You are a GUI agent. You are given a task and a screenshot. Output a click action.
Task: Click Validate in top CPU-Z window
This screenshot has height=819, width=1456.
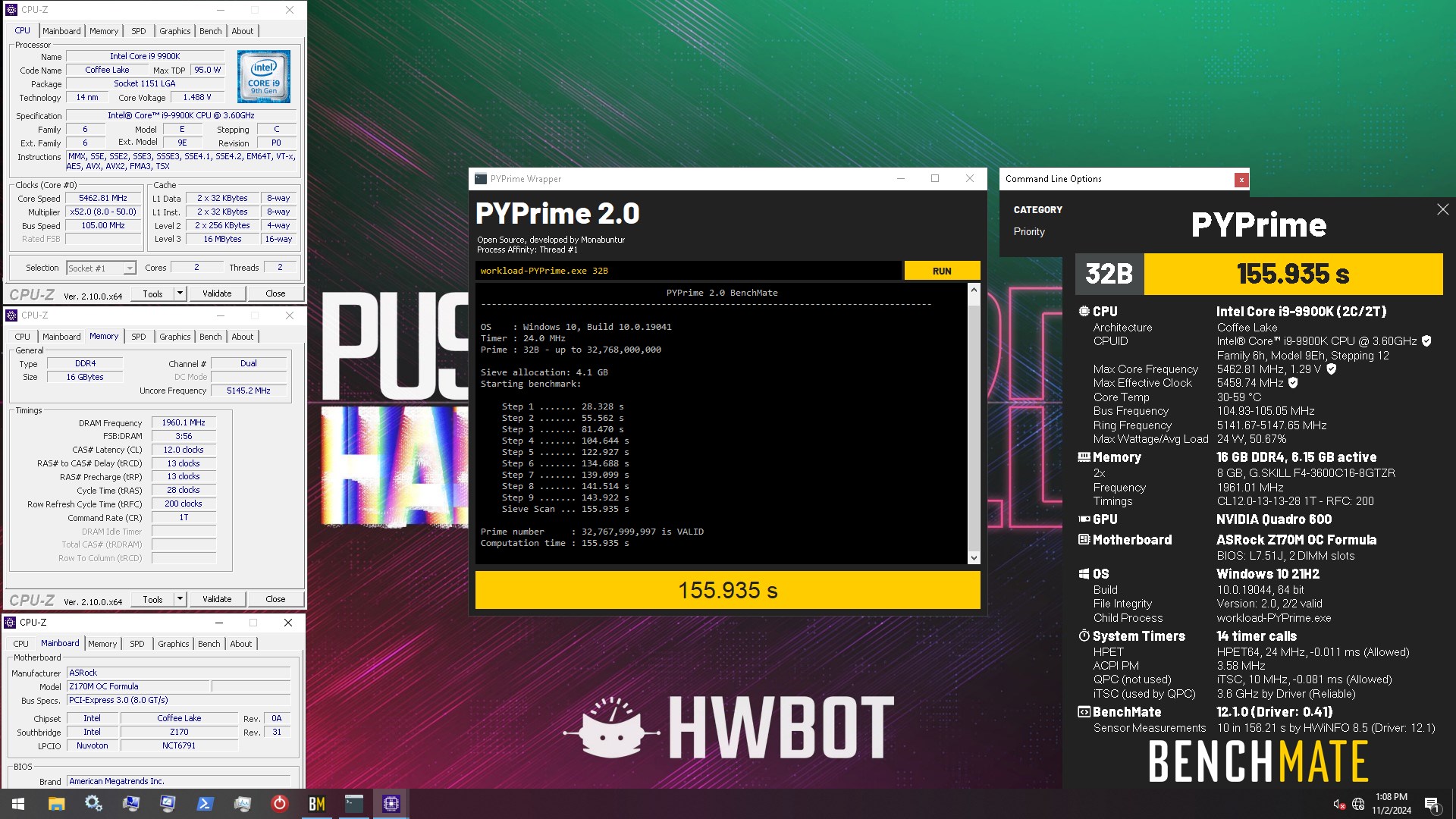pos(217,293)
